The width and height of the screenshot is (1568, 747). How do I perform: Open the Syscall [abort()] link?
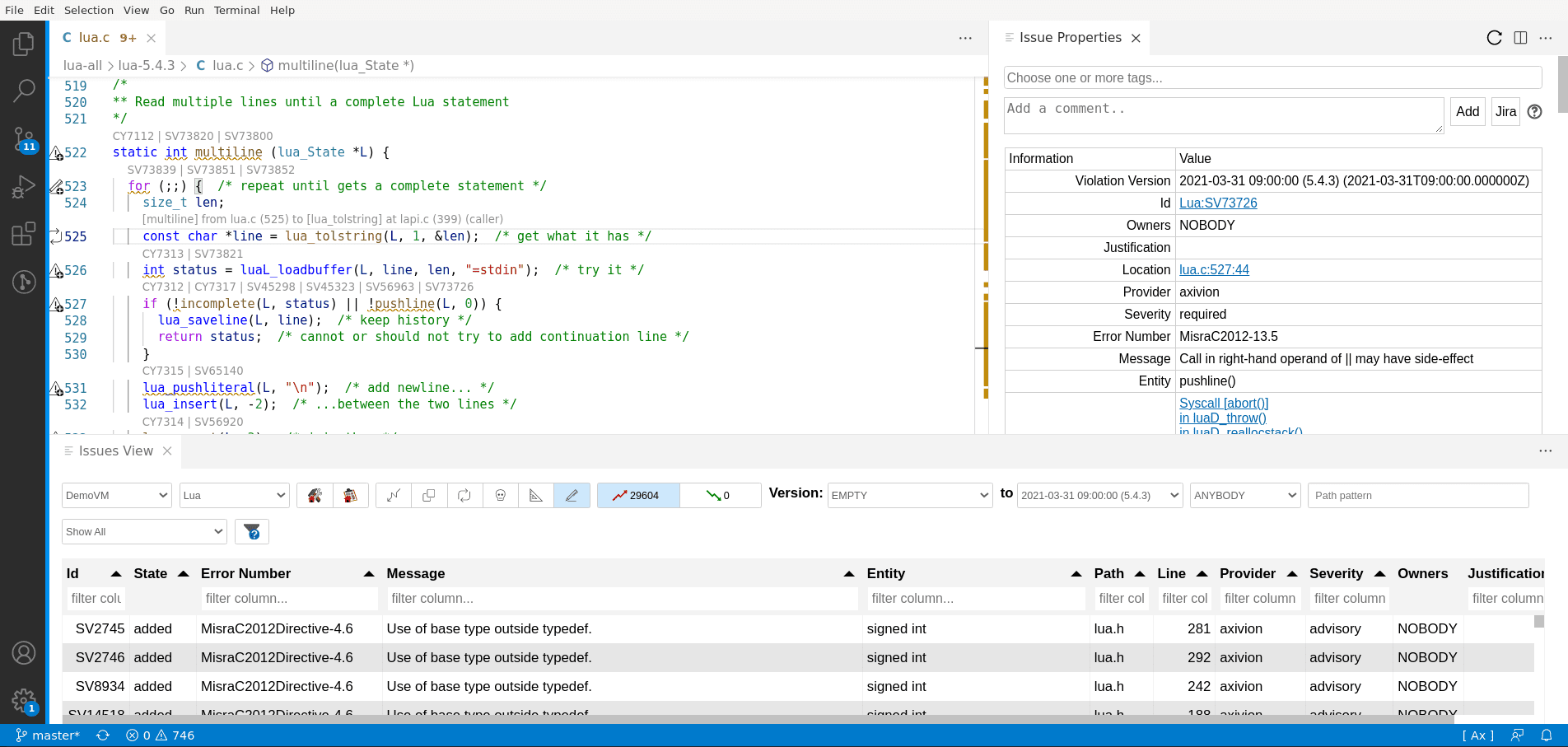pos(1224,404)
